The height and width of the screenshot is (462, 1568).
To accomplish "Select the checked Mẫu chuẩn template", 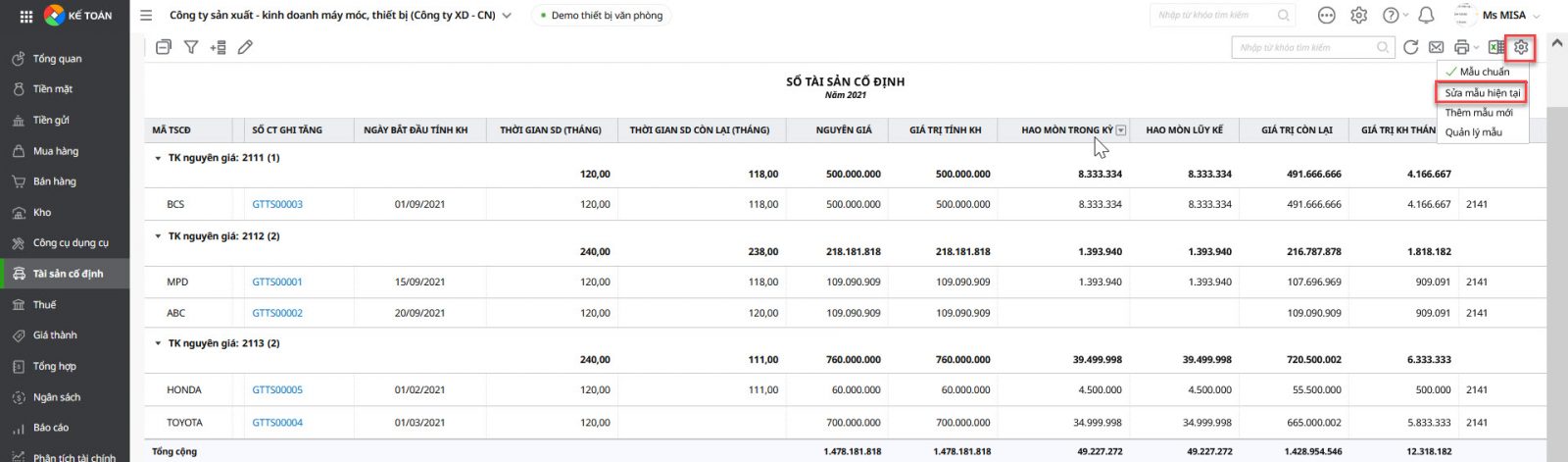I will pos(1484,72).
